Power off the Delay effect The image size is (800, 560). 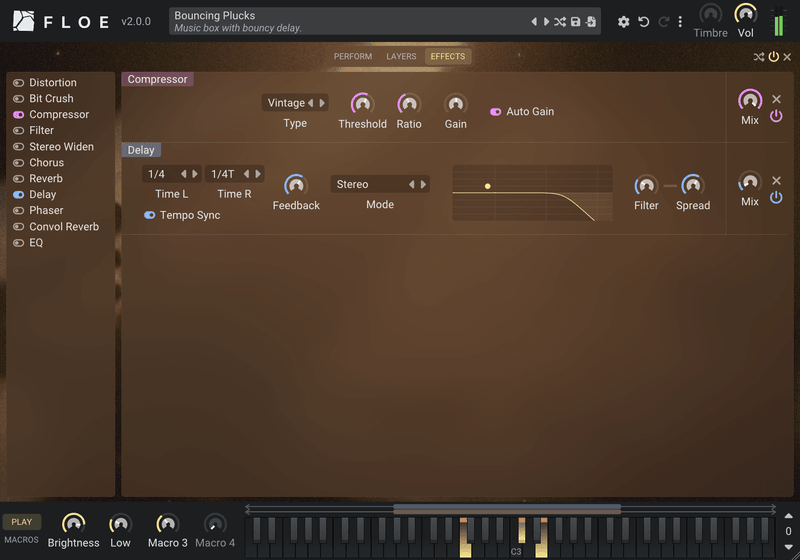pos(776,197)
